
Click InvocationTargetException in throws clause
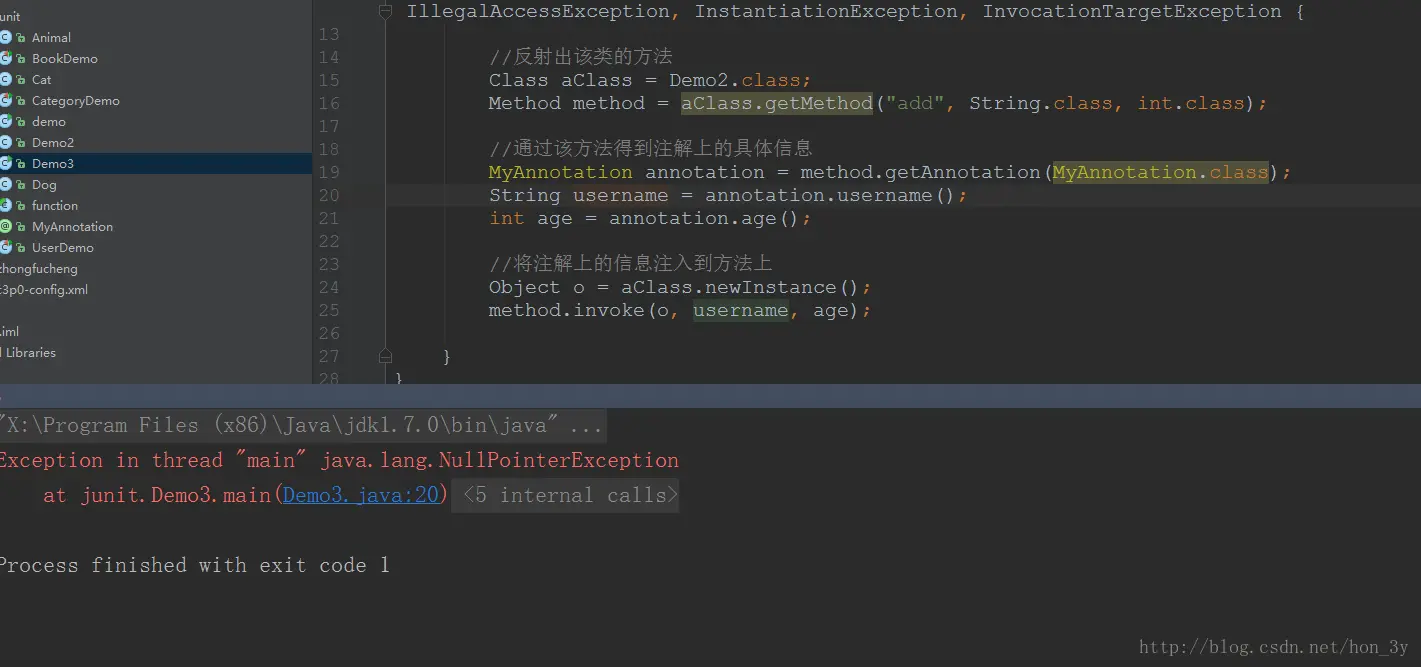click(1132, 11)
